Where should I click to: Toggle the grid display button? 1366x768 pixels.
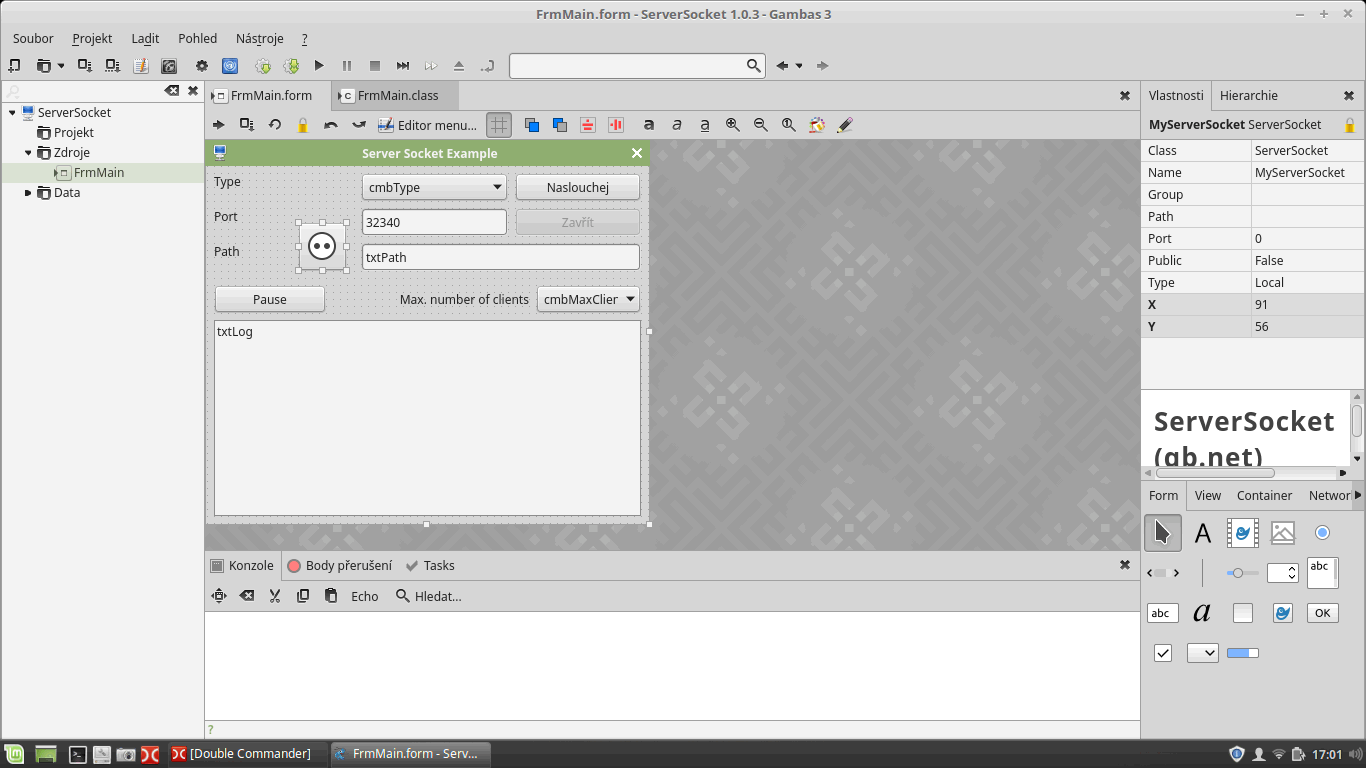pos(498,125)
